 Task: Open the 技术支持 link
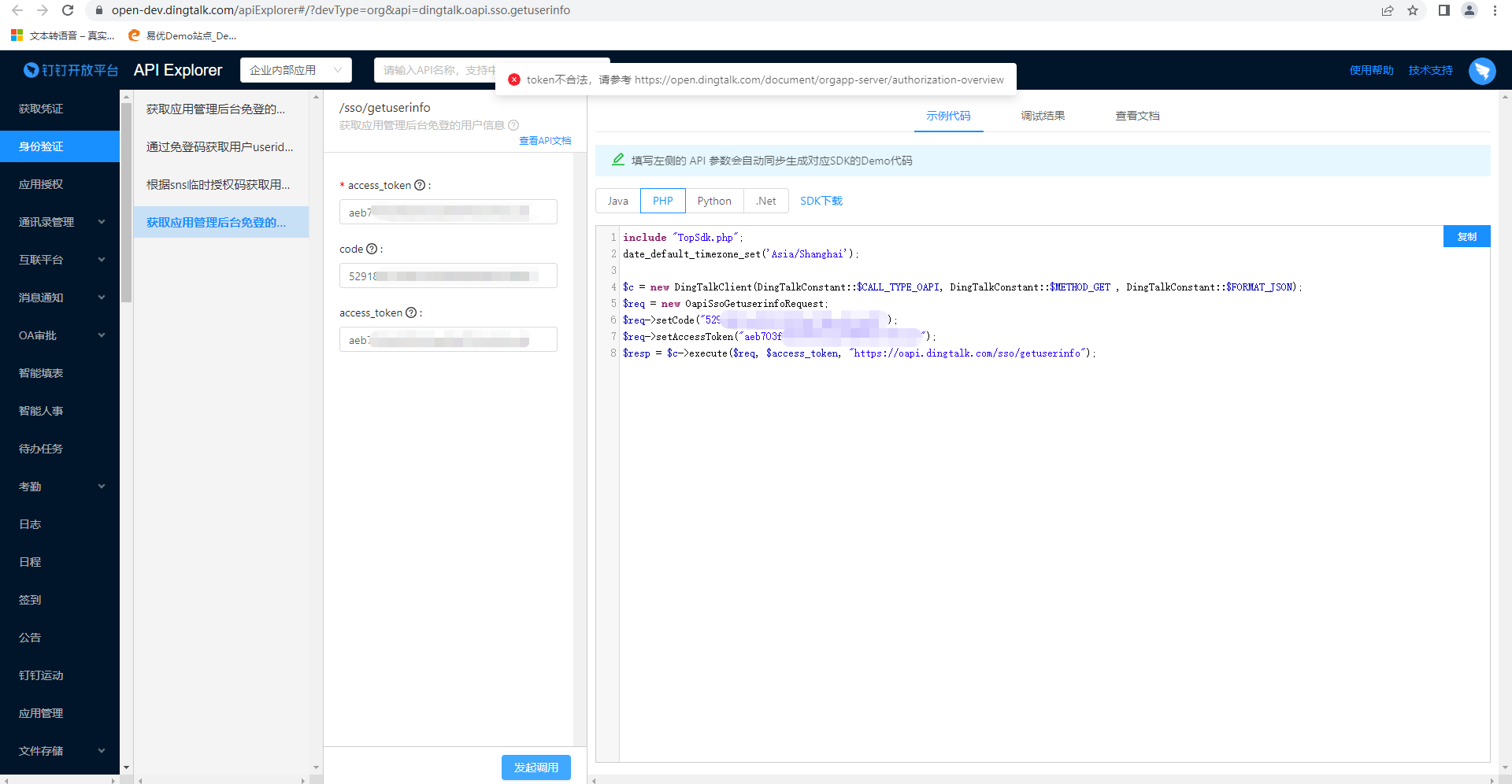[1431, 70]
